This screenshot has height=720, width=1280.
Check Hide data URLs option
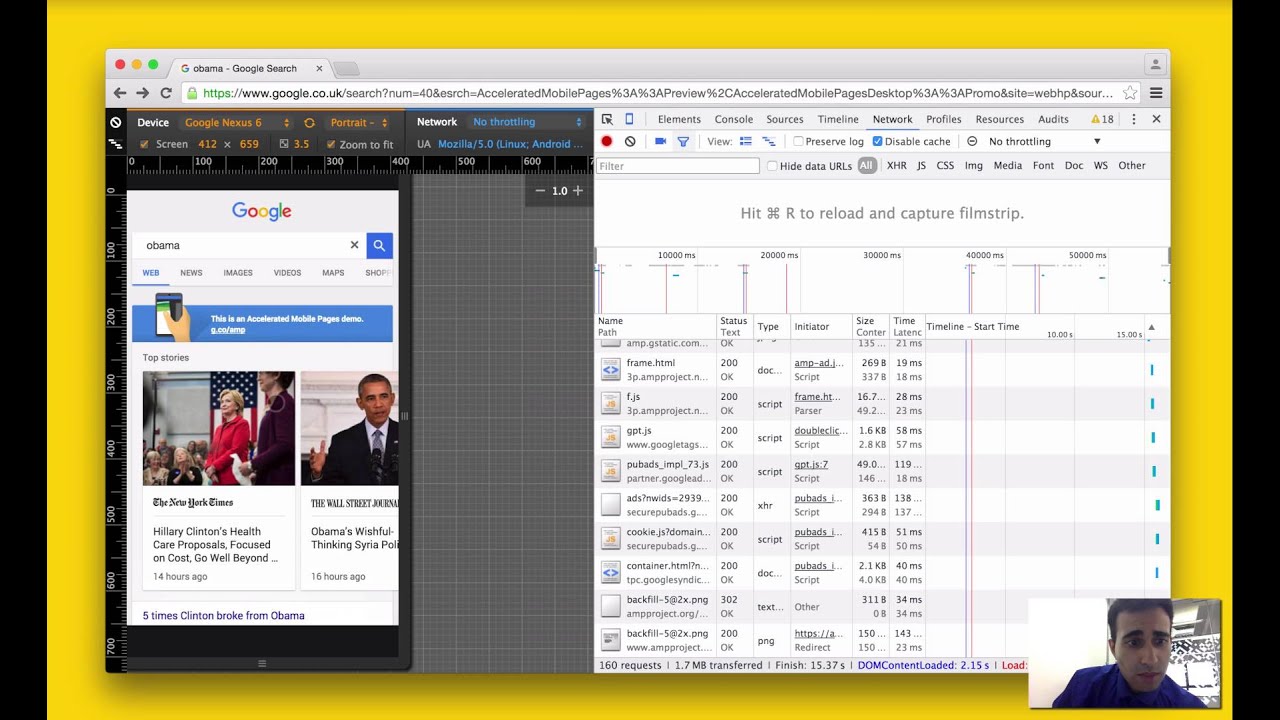coord(772,166)
